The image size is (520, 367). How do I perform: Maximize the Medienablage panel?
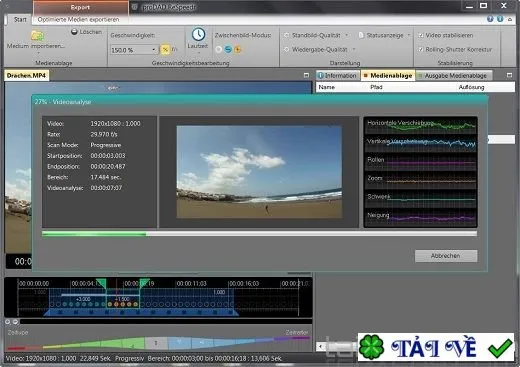click(509, 75)
